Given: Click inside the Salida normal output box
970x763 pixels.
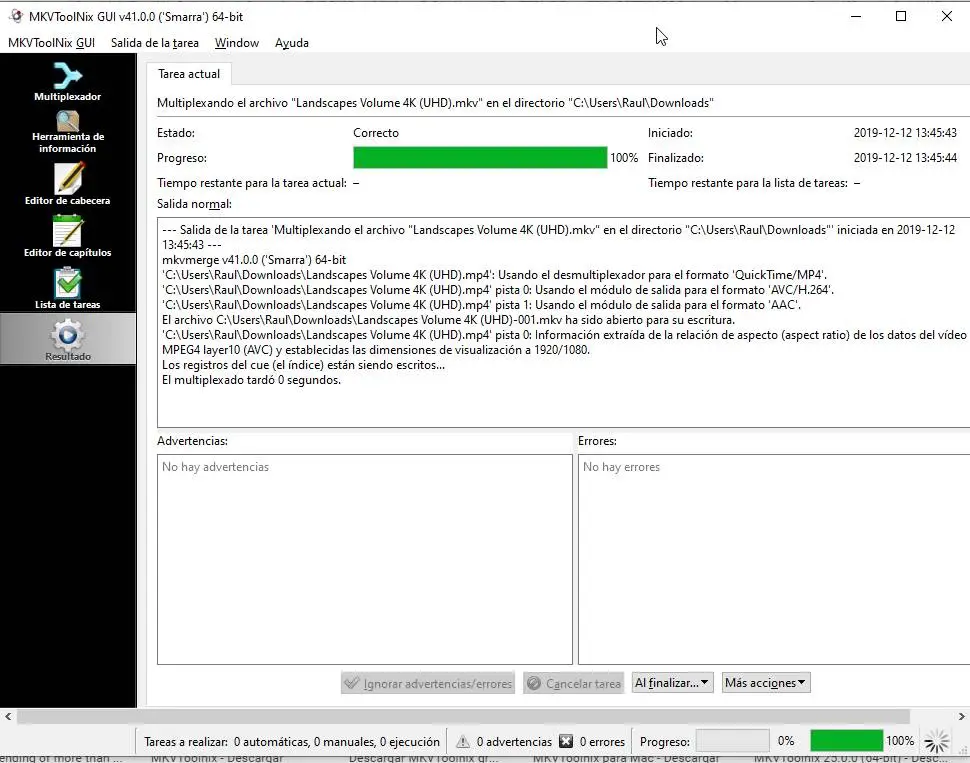Looking at the screenshot, I should click(564, 322).
